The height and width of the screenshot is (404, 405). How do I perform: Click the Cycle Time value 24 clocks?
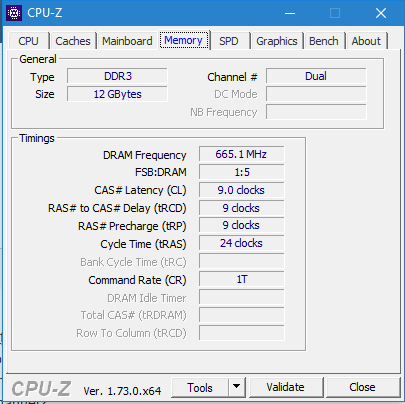tap(242, 243)
